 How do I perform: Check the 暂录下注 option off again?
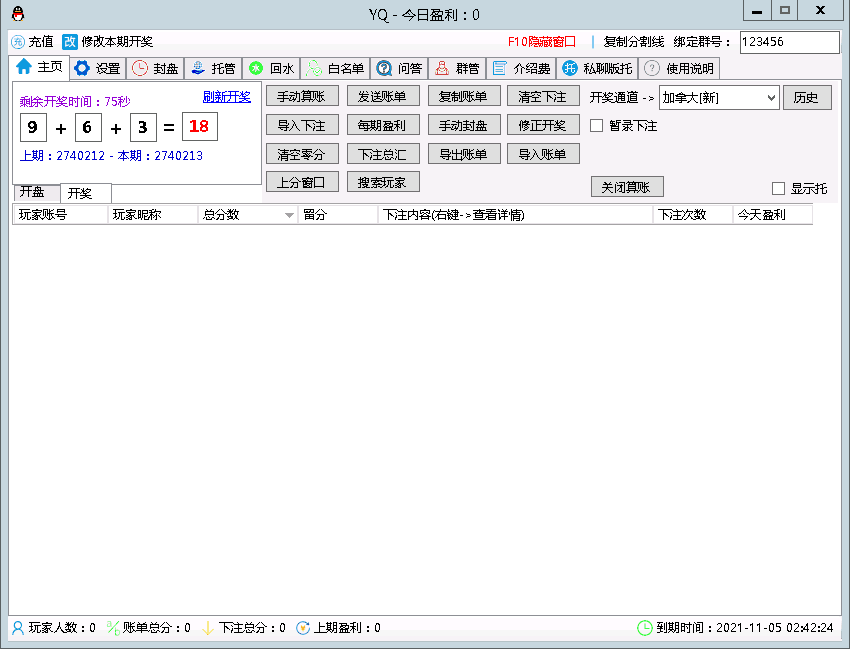tap(595, 125)
